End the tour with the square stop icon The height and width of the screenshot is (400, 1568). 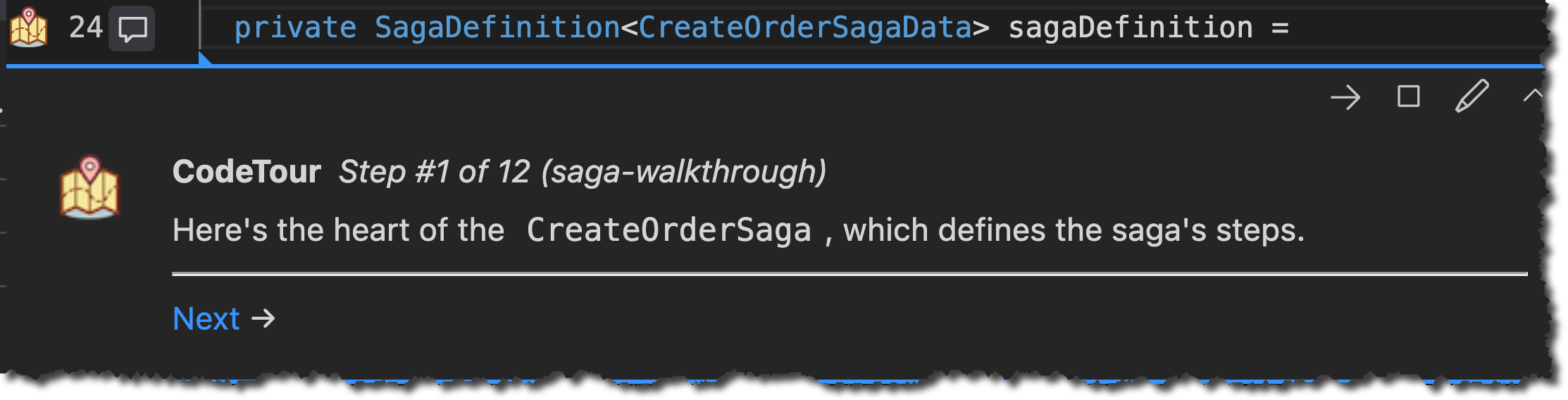(1408, 96)
